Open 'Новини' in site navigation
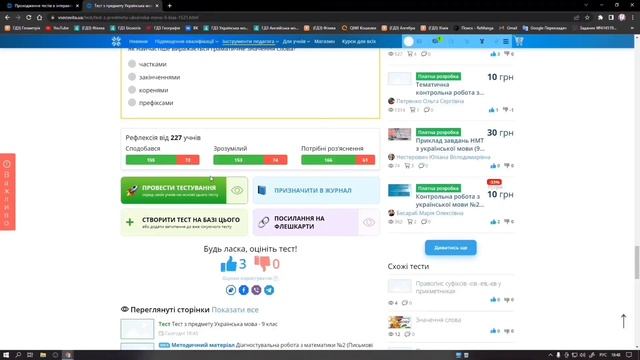640x360 pixels. coord(138,41)
